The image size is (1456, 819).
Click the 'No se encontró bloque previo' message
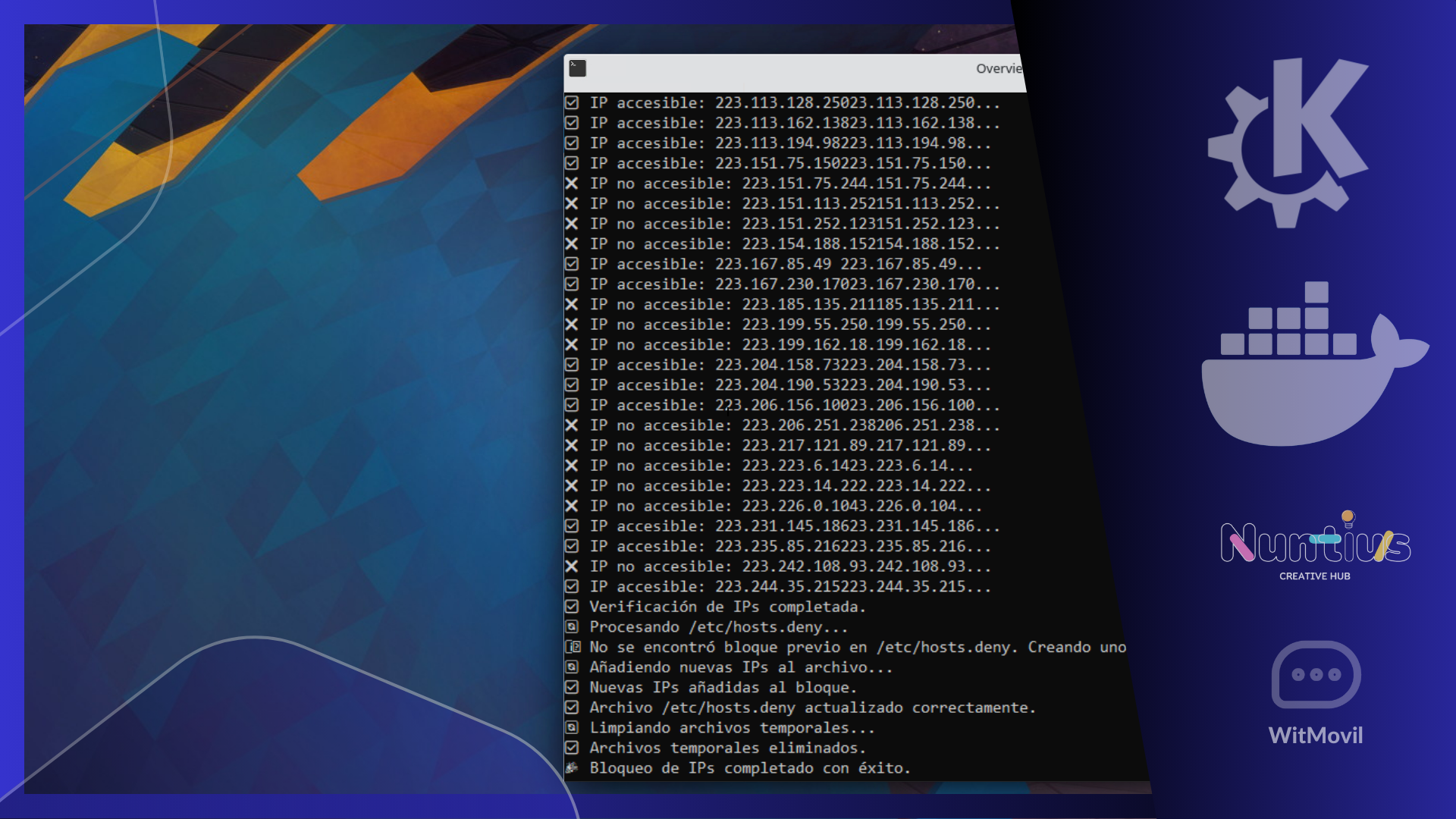tap(858, 647)
